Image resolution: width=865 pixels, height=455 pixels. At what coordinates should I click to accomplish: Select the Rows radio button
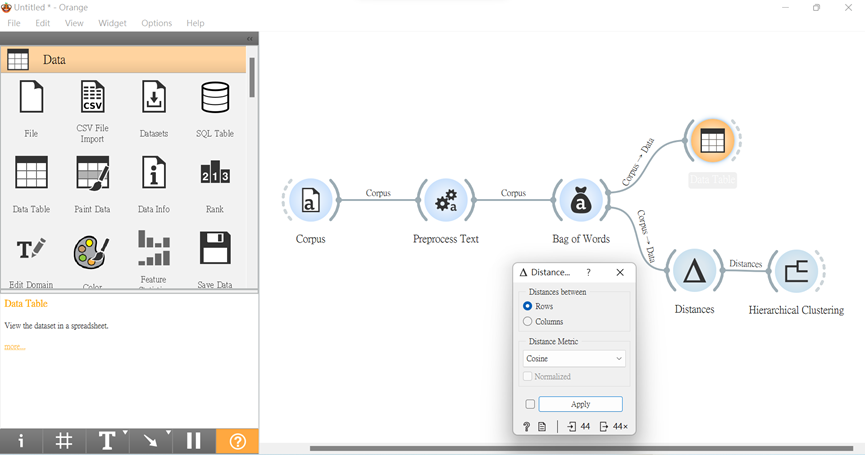(527, 306)
